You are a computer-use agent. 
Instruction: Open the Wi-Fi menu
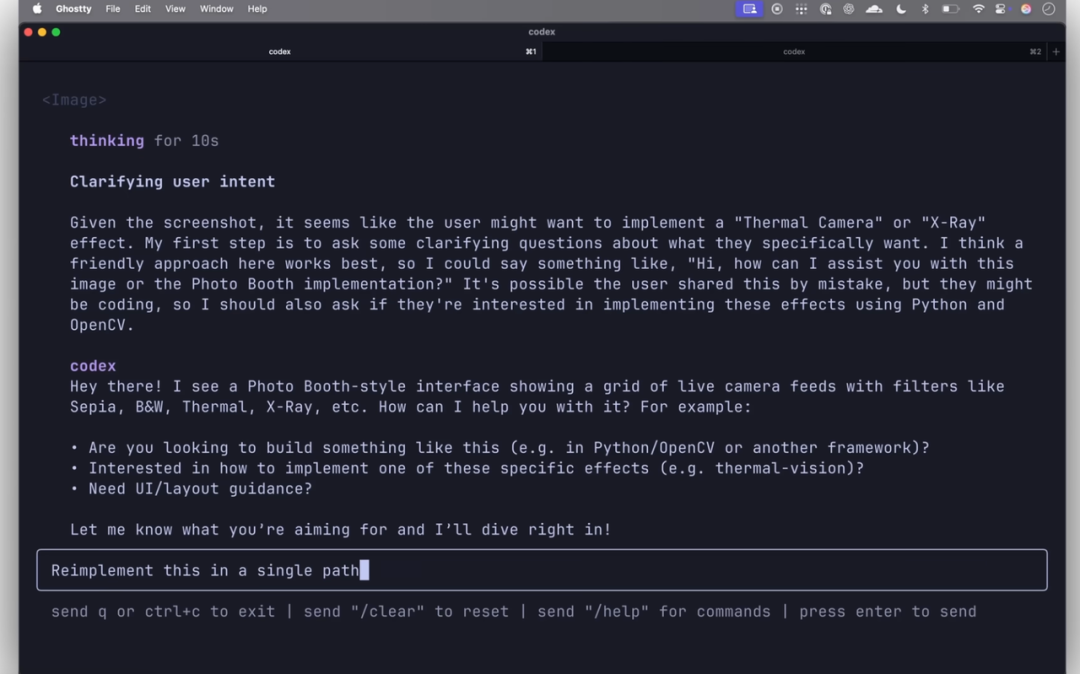(x=978, y=9)
